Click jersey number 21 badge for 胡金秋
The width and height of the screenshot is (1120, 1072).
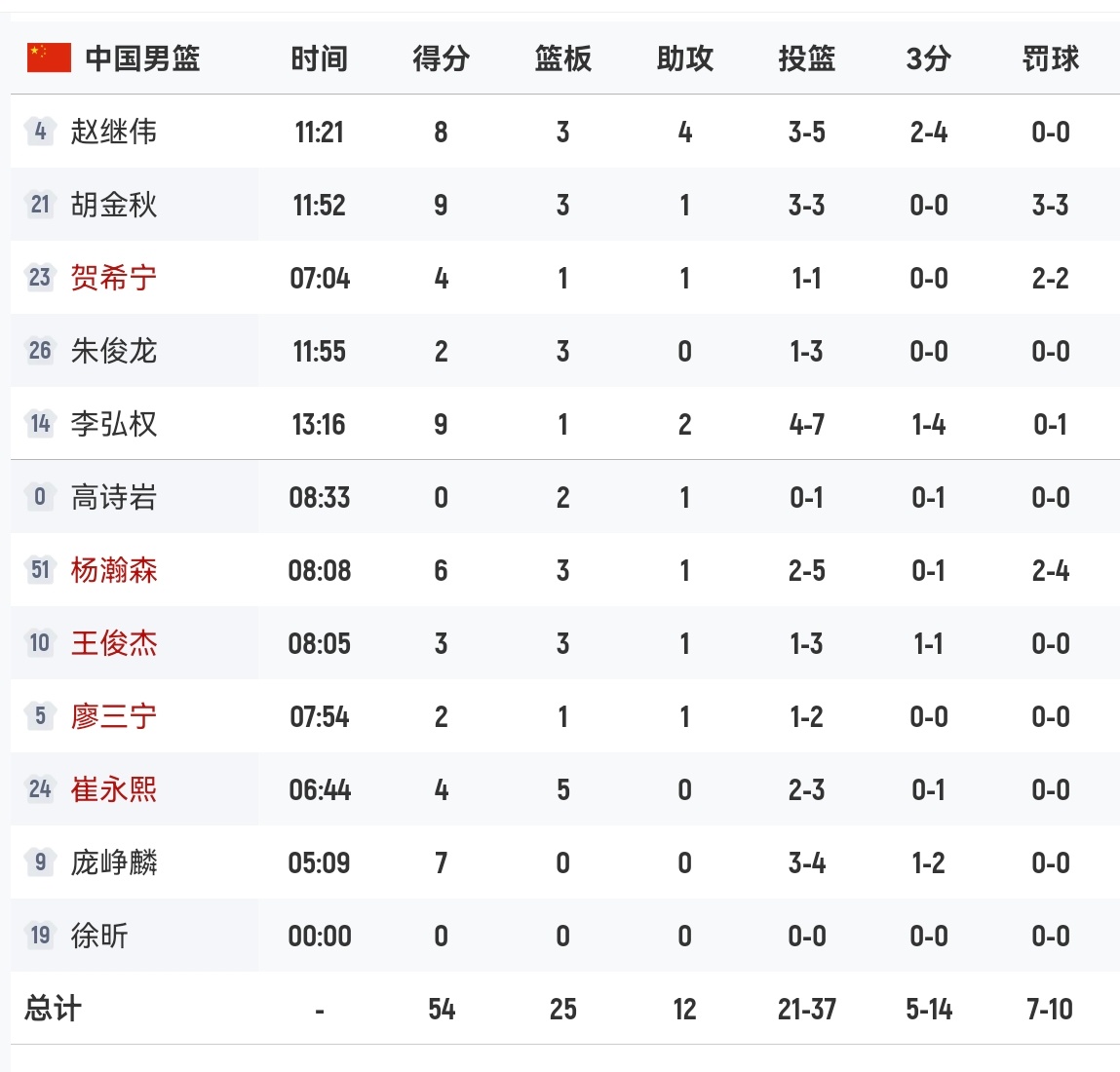pos(40,205)
